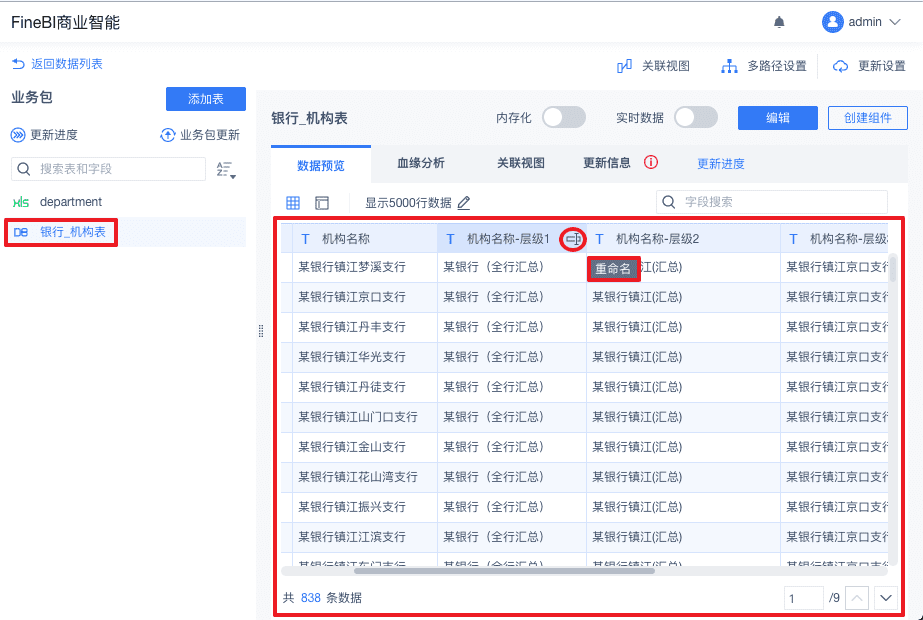Click the horizontal scrollbar of the table
923x620 pixels.
point(504,571)
